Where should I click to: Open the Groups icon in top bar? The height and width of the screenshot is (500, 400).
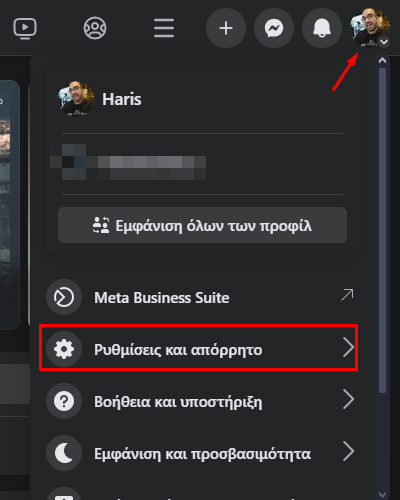(95, 28)
